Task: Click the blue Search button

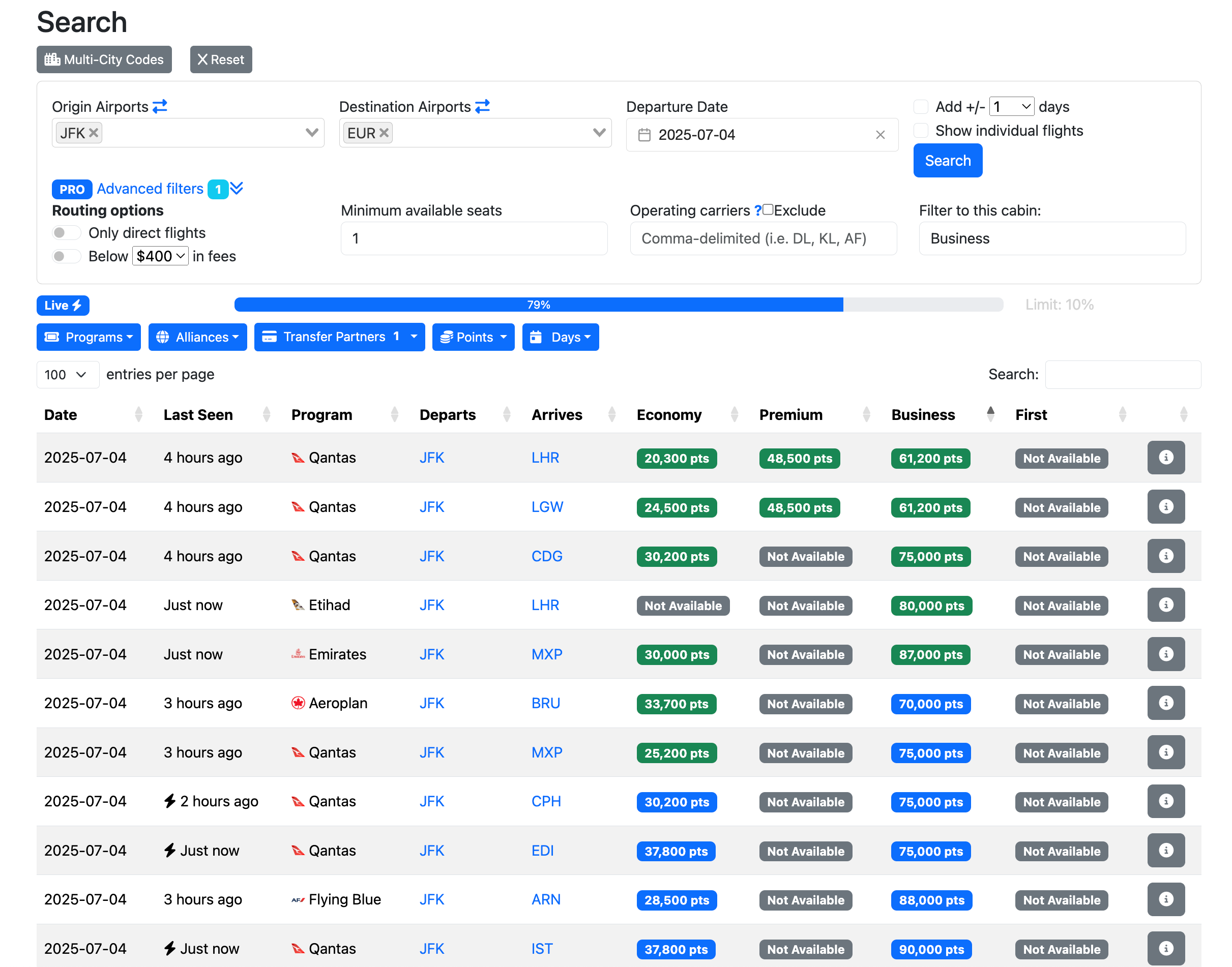Action: tap(948, 161)
